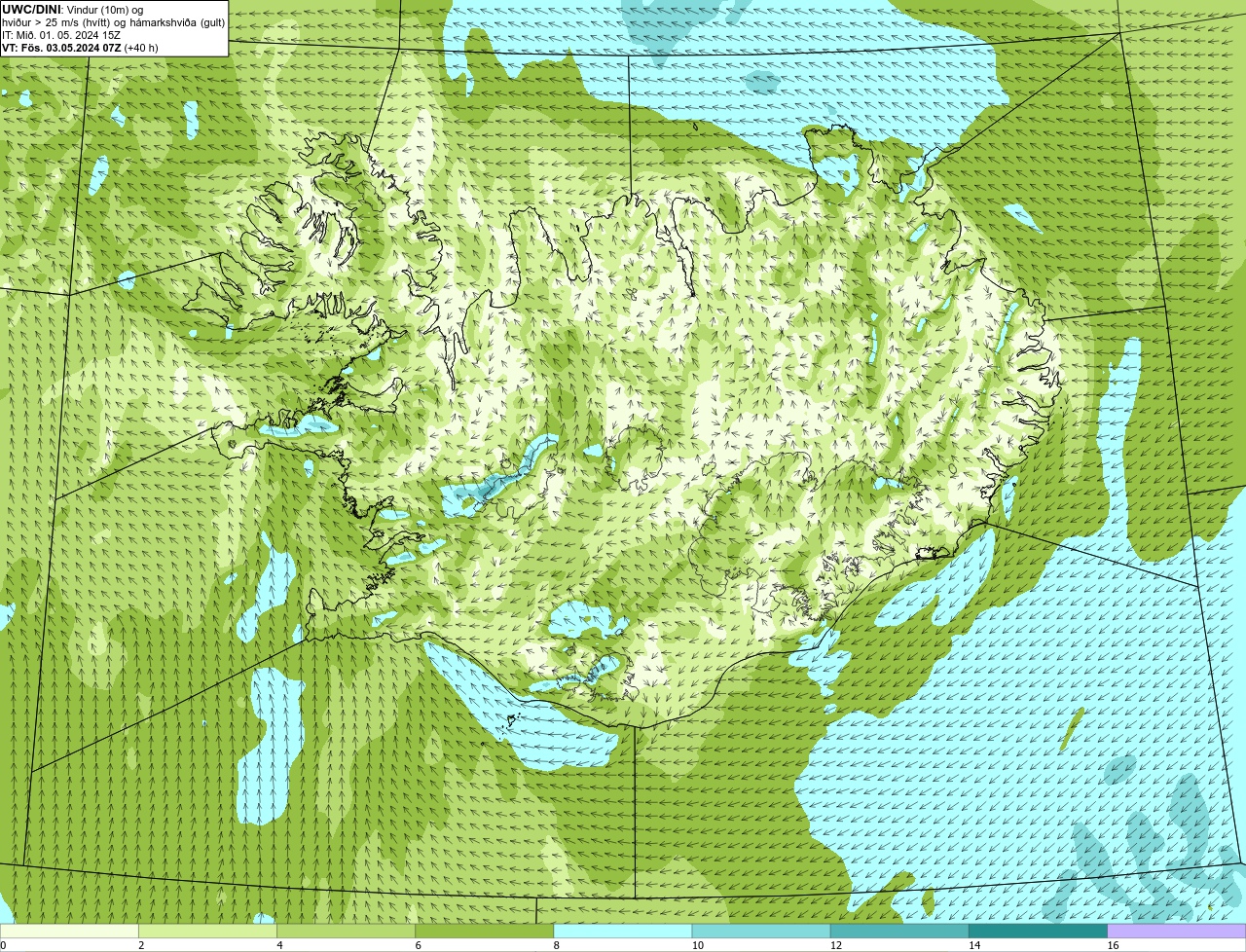
Task: Click the legend value label '10'
Action: point(698,945)
